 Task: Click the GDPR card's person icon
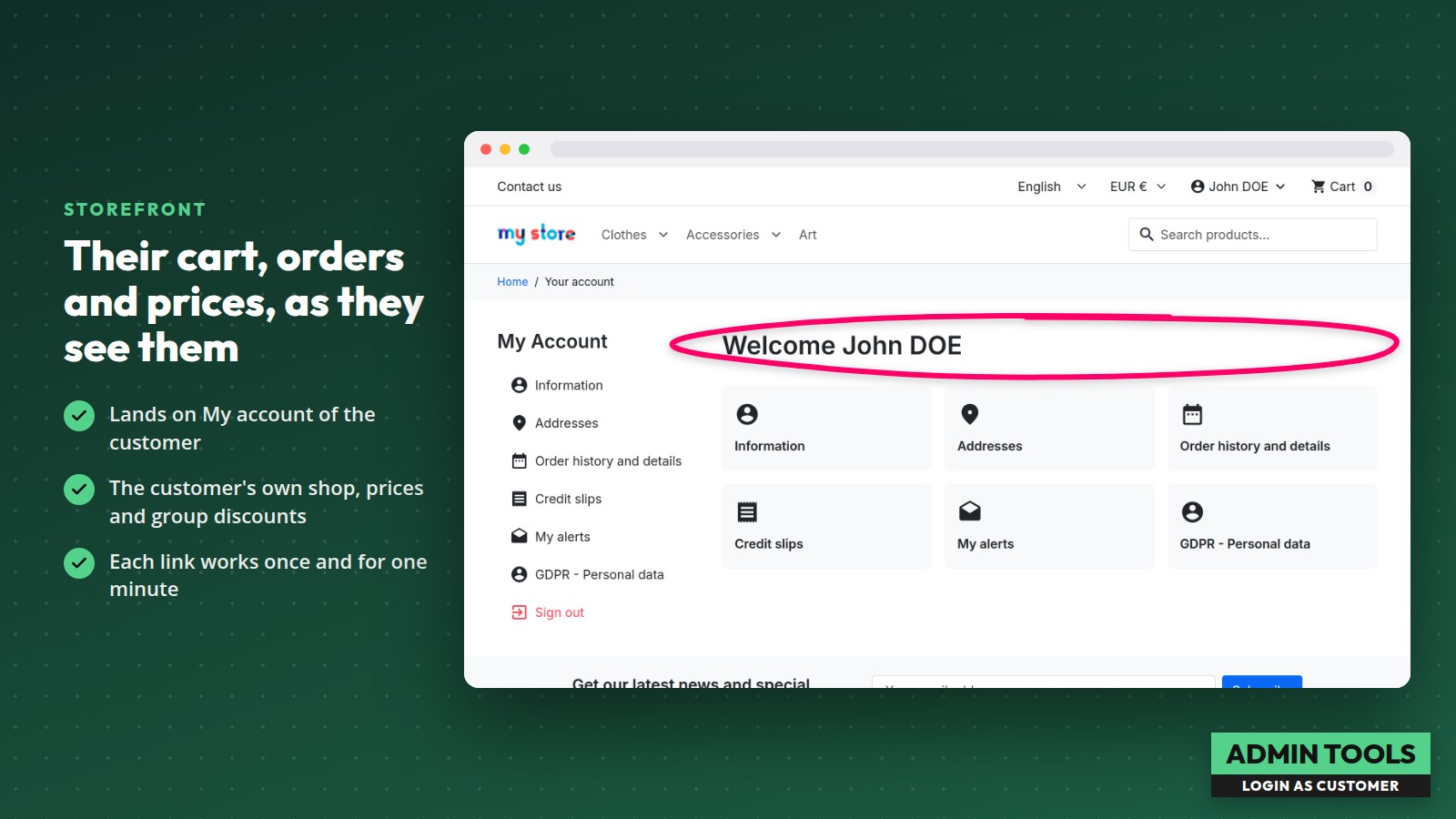tap(1192, 512)
